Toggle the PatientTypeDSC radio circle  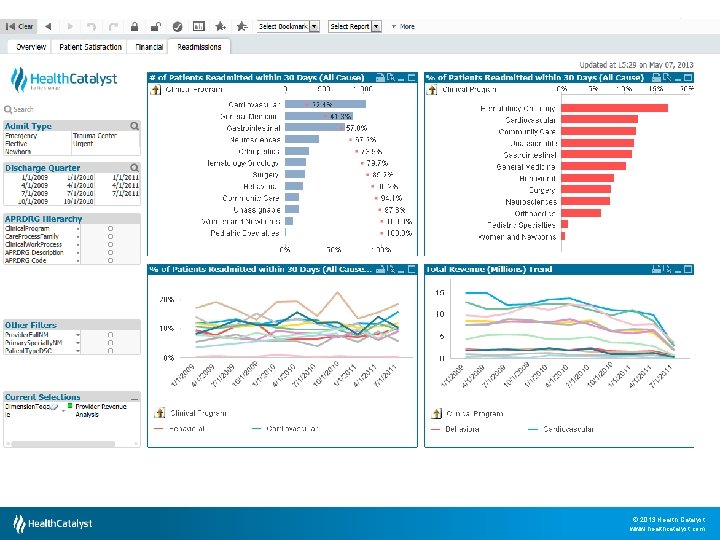coord(110,350)
